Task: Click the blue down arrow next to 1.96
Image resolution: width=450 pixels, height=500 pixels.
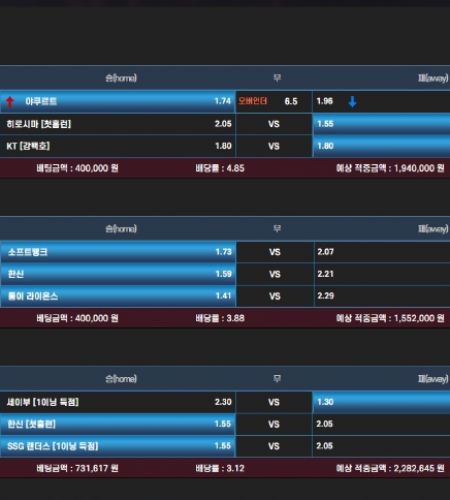Action: click(352, 102)
